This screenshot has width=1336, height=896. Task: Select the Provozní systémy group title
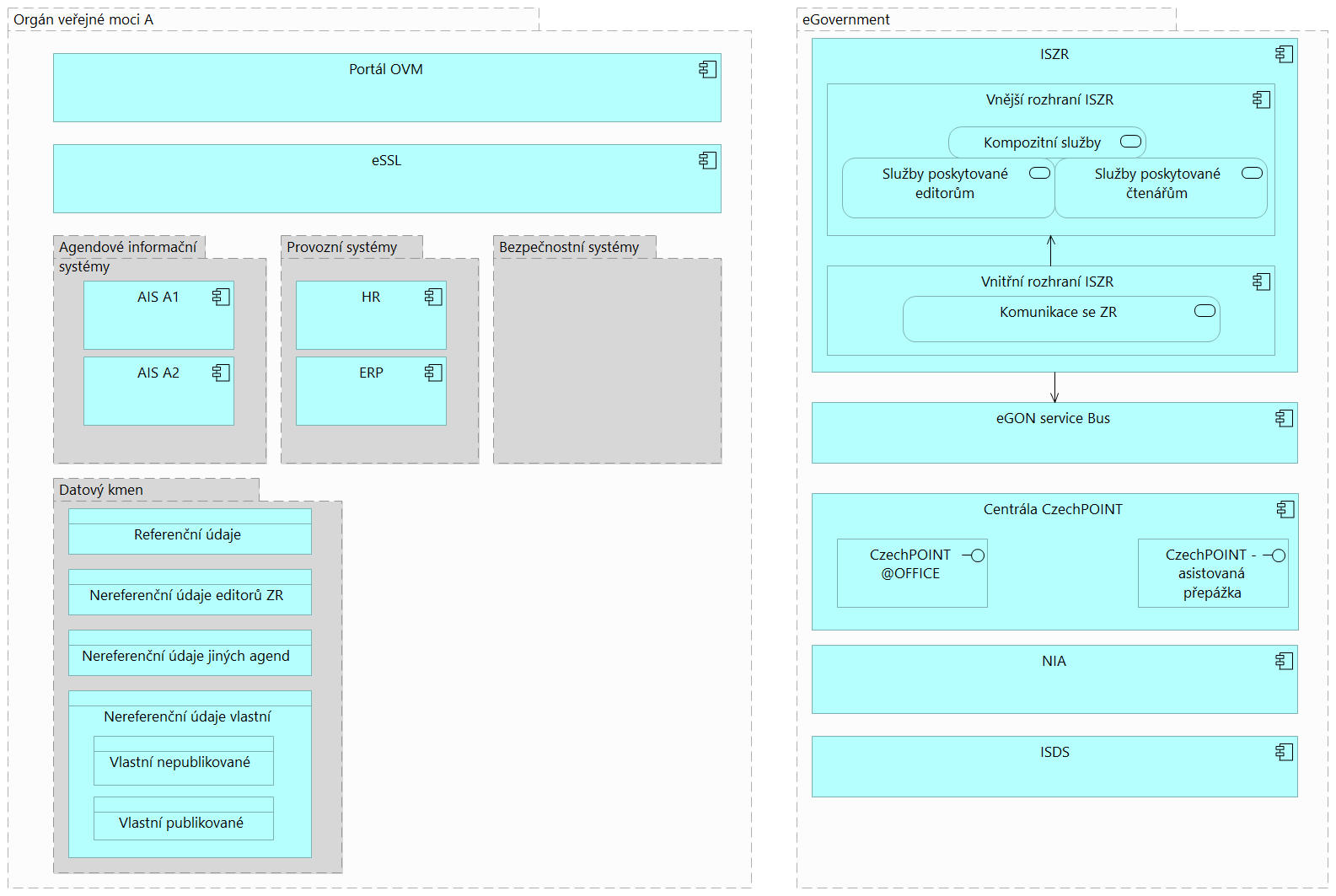(x=341, y=247)
